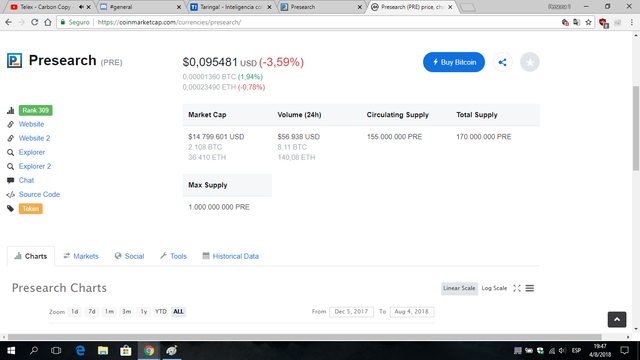This screenshot has height=360, width=640.
Task: Open the Explorer link
Action: coord(32,152)
